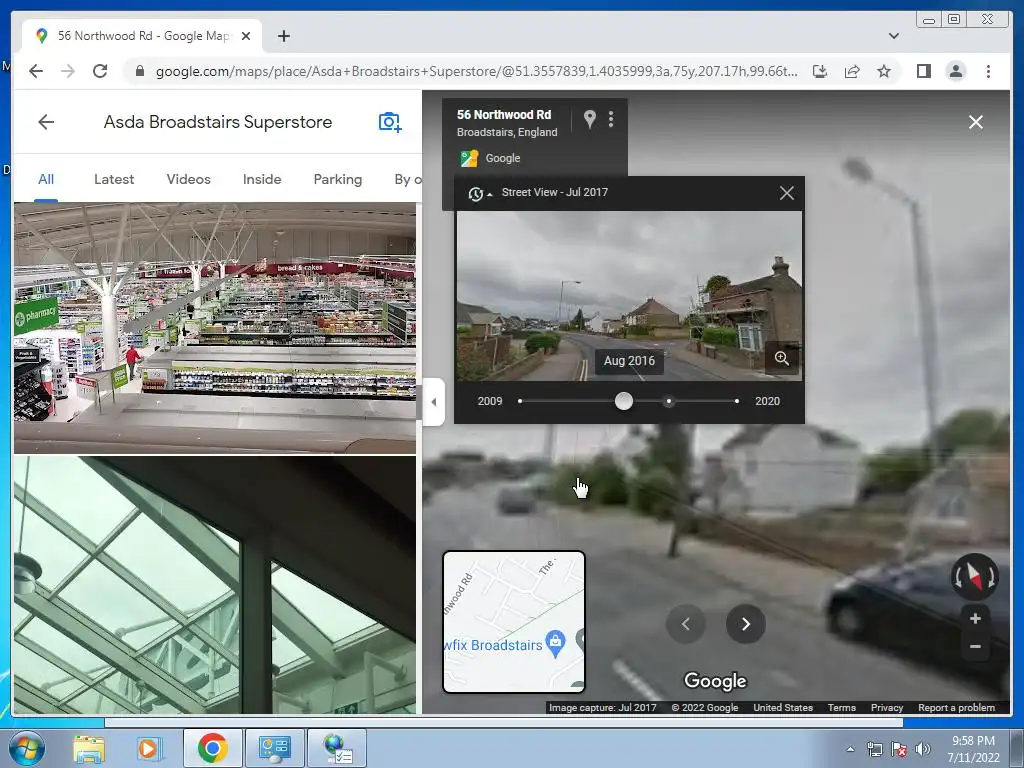Open the Asda store interior photo
The image size is (1024, 768).
point(215,328)
